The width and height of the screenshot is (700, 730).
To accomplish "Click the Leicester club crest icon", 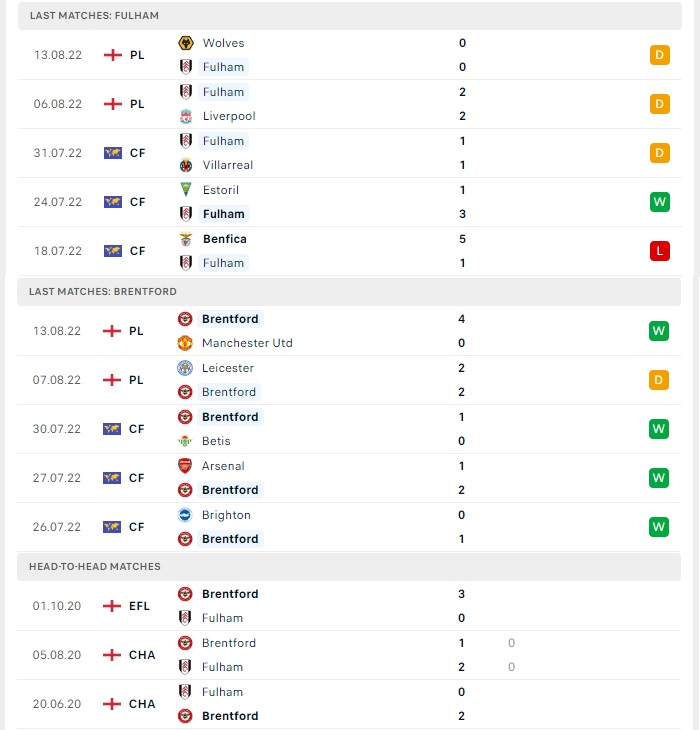I will click(185, 368).
